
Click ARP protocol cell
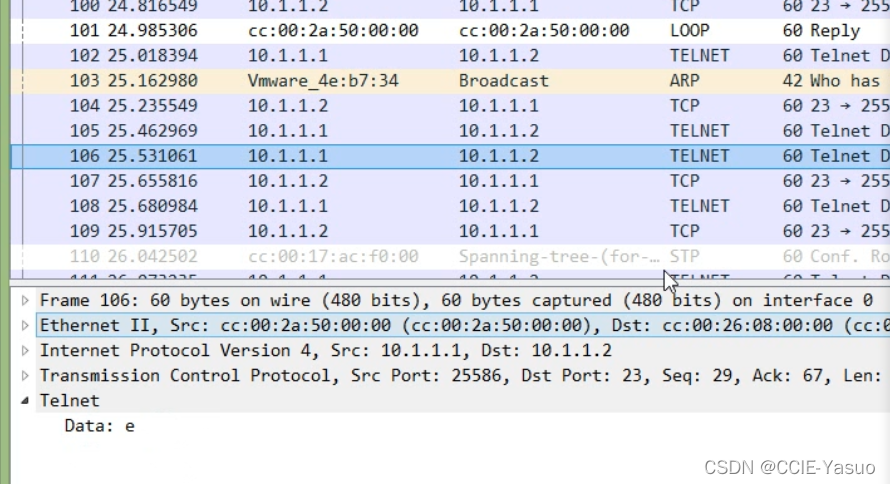pyautogui.click(x=685, y=81)
